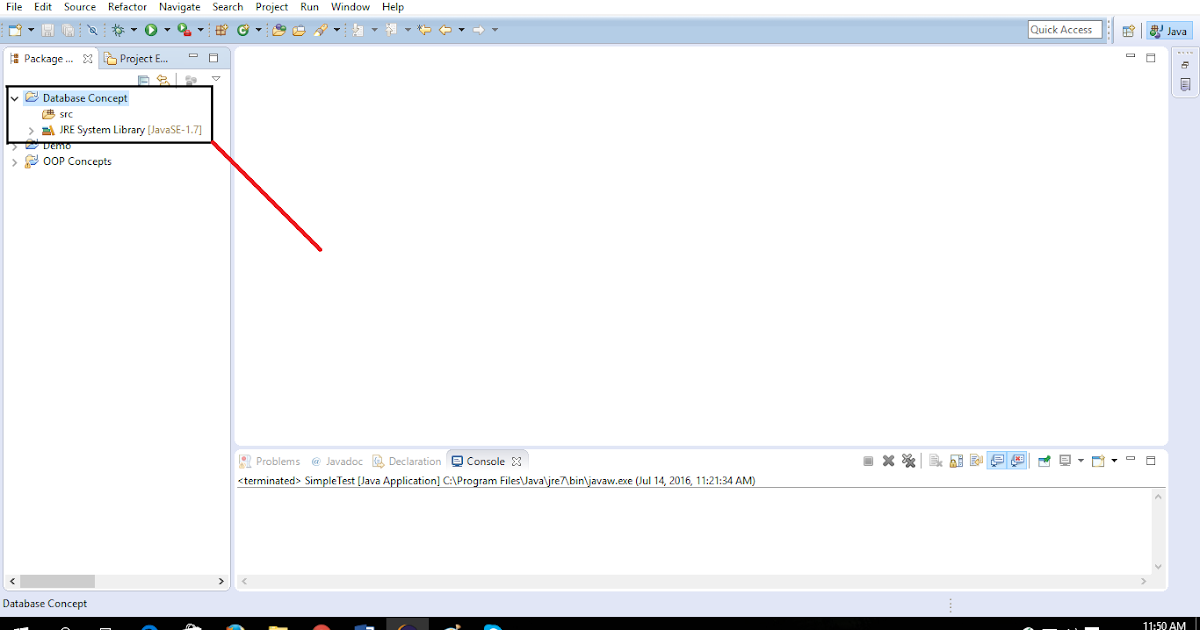1200x630 pixels.
Task: Collapse the Database Concept project
Action: click(x=14, y=97)
